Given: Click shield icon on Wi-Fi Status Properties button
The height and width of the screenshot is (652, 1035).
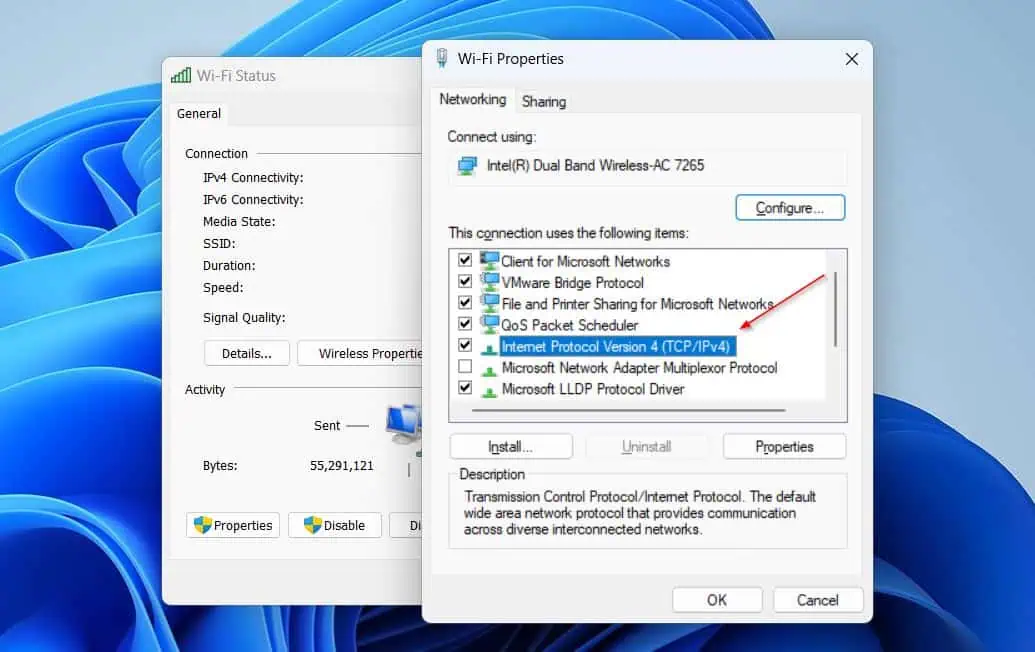Looking at the screenshot, I should pos(202,525).
